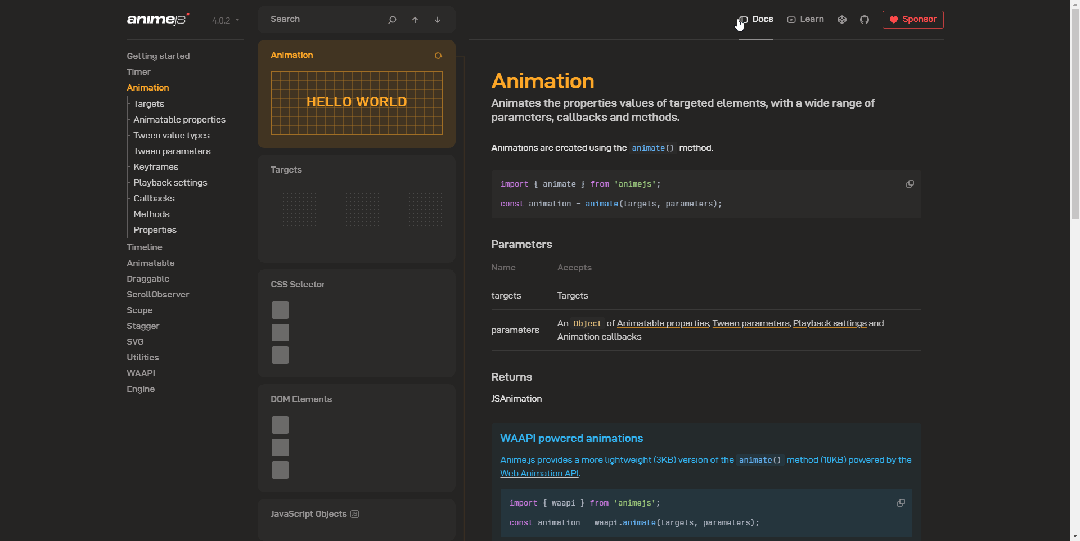Open the Learn tab

point(805,19)
